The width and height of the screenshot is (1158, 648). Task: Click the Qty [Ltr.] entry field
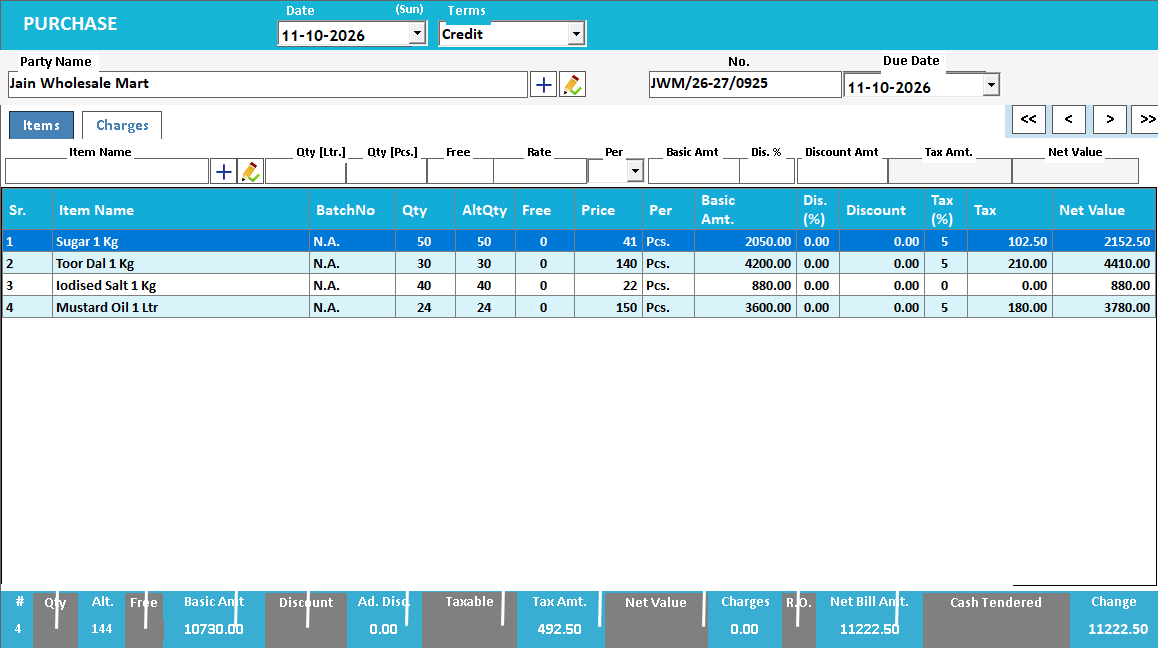305,171
